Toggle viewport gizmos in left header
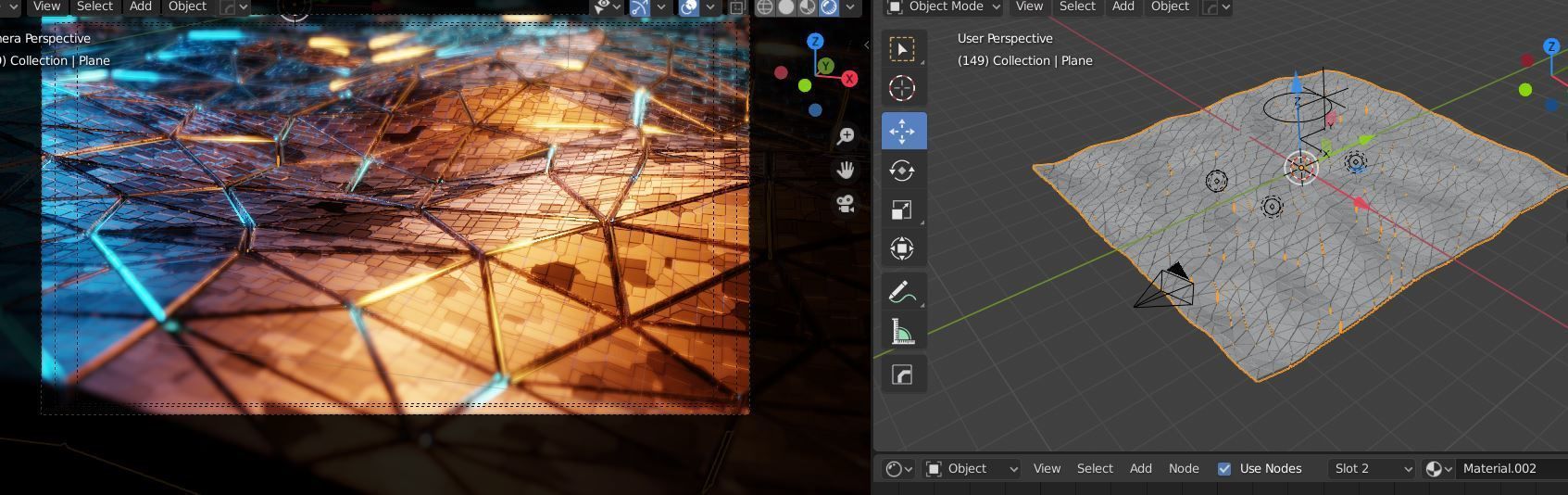Image resolution: width=1568 pixels, height=495 pixels. click(640, 6)
